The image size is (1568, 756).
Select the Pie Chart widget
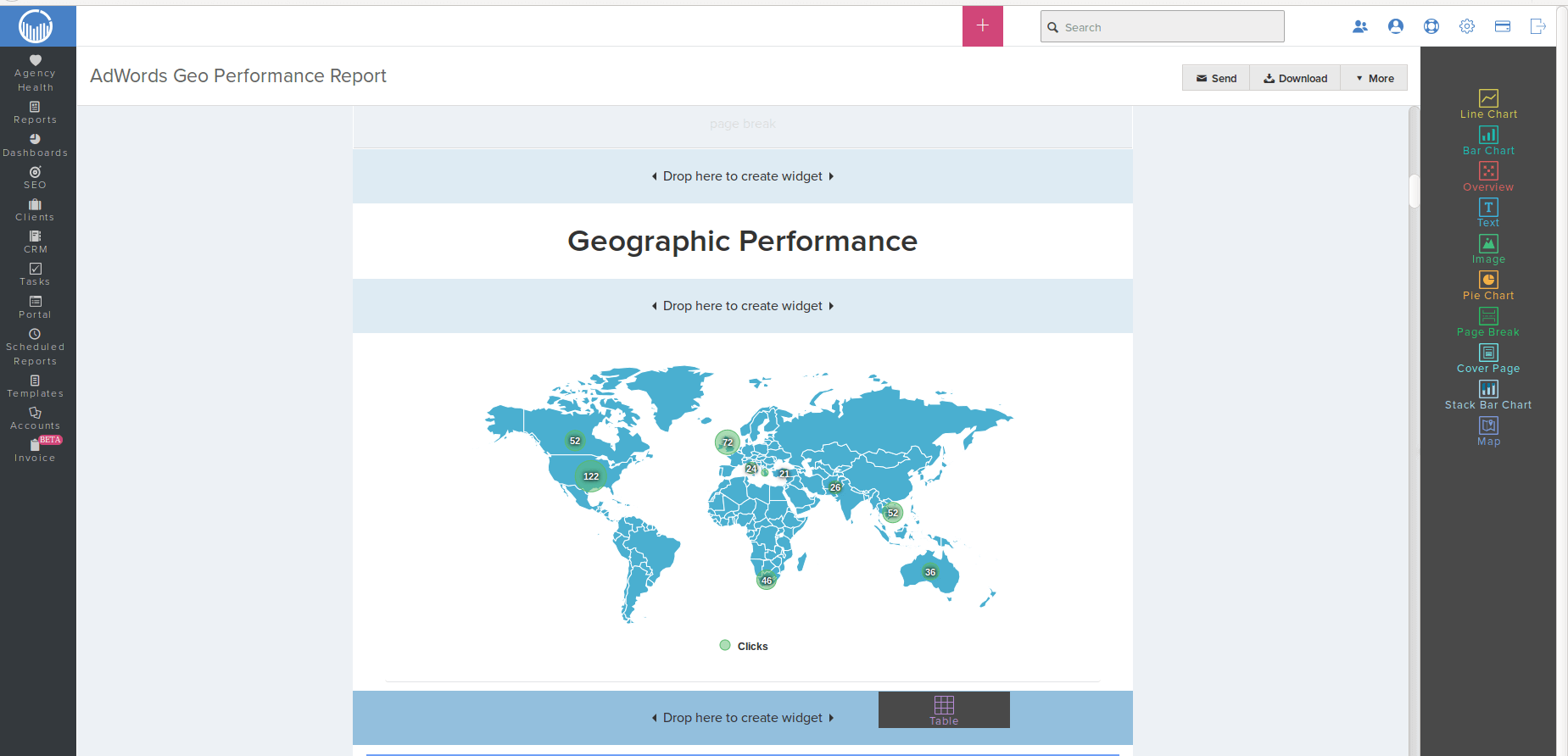tap(1488, 286)
